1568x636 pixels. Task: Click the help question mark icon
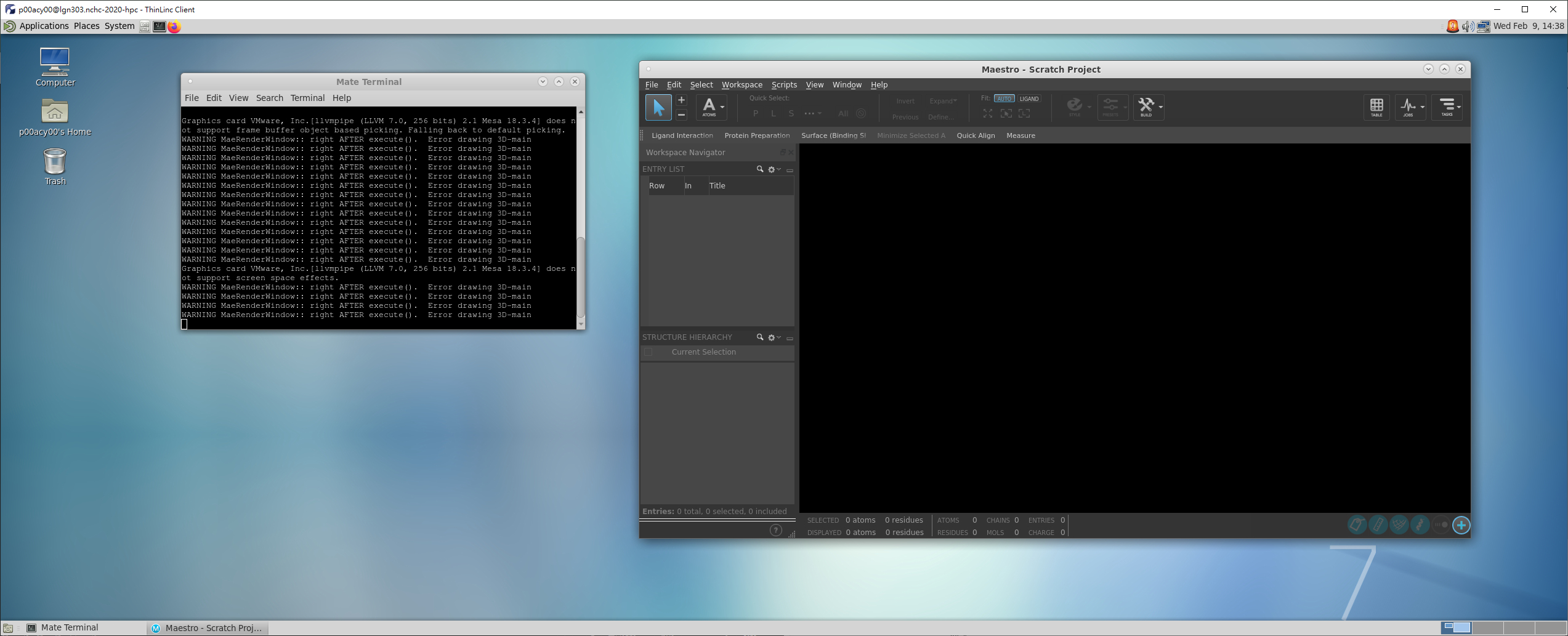click(776, 530)
